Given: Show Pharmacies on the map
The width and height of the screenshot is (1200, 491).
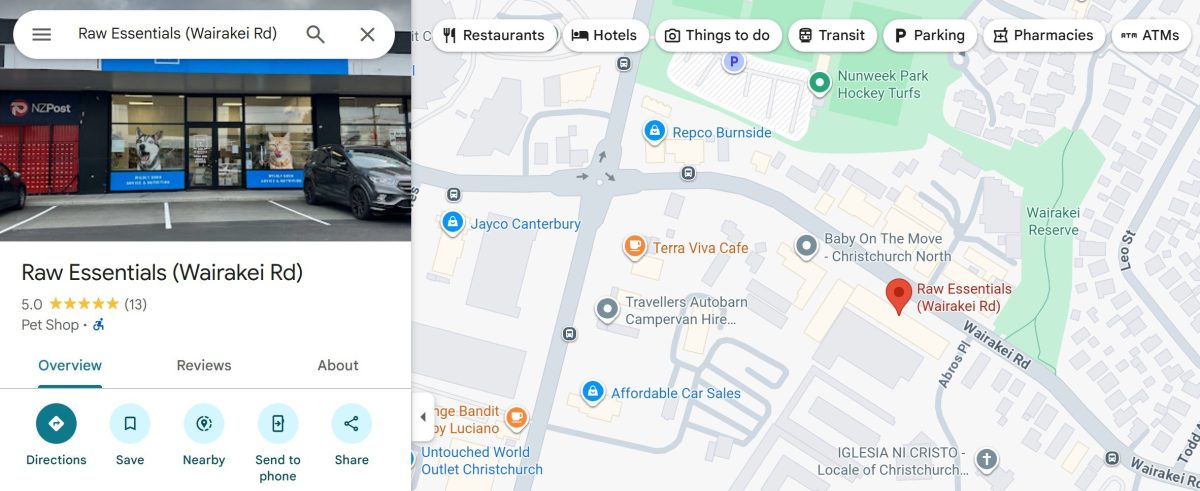Looking at the screenshot, I should click(x=1044, y=35).
